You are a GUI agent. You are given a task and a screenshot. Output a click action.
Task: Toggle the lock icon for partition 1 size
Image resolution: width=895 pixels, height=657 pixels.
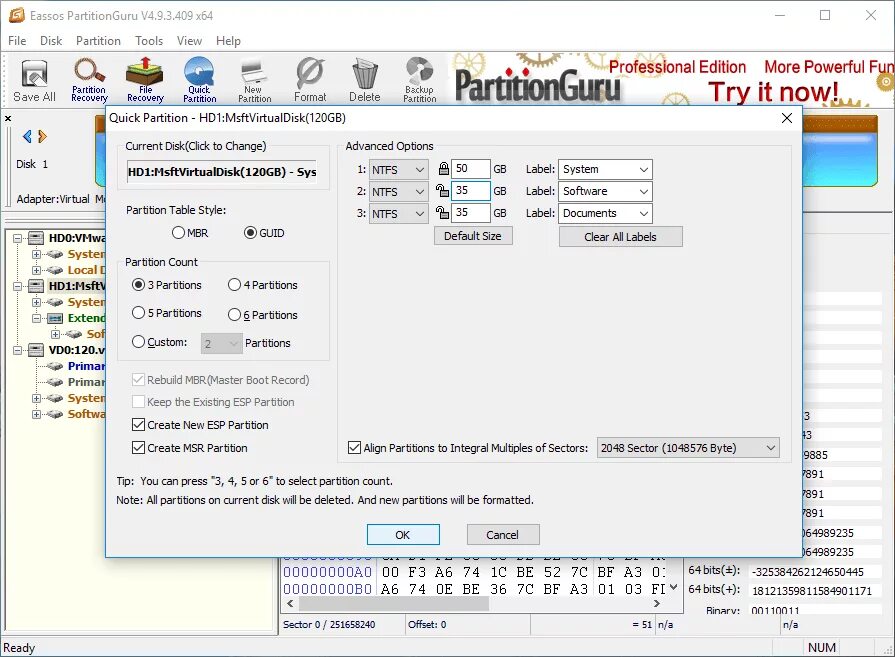coord(444,169)
